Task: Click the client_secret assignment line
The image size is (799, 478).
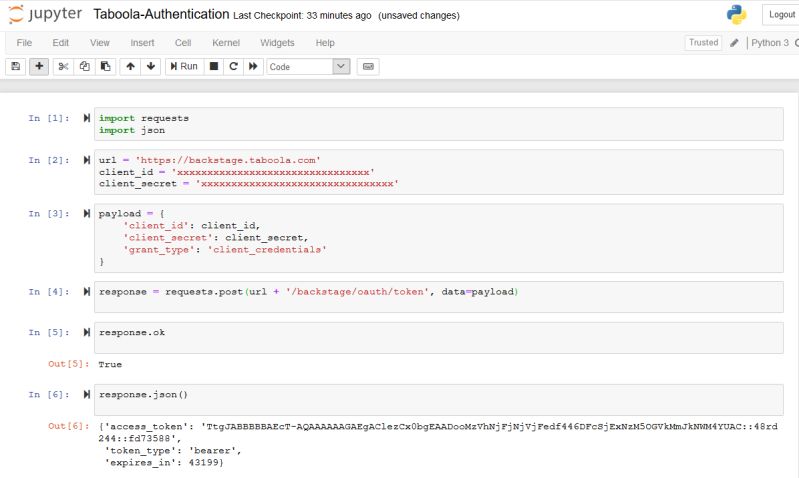Action: coord(249,183)
